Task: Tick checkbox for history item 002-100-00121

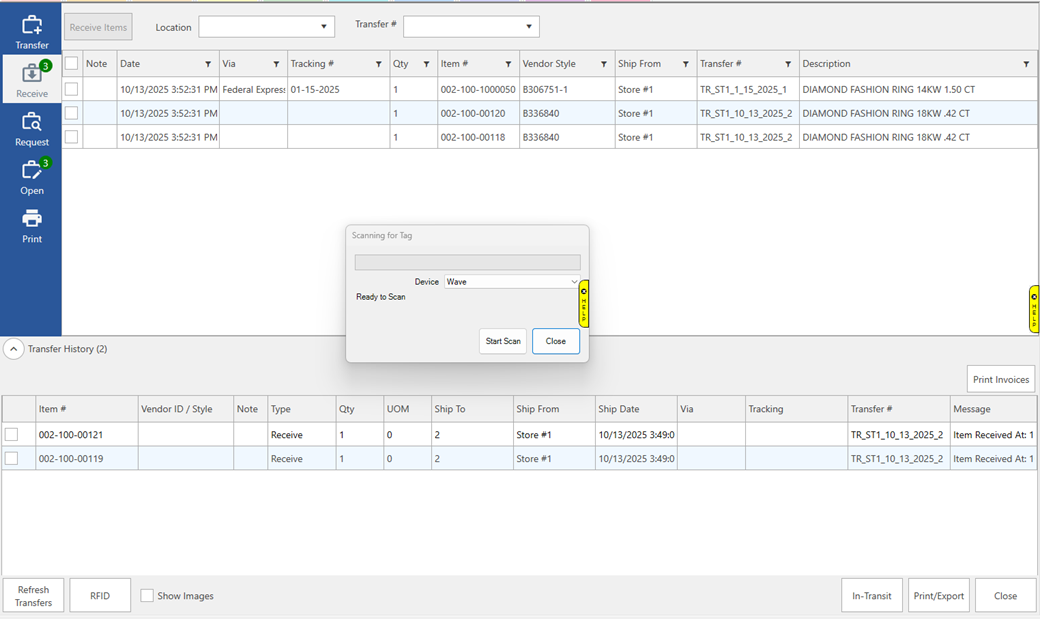Action: tap(11, 435)
